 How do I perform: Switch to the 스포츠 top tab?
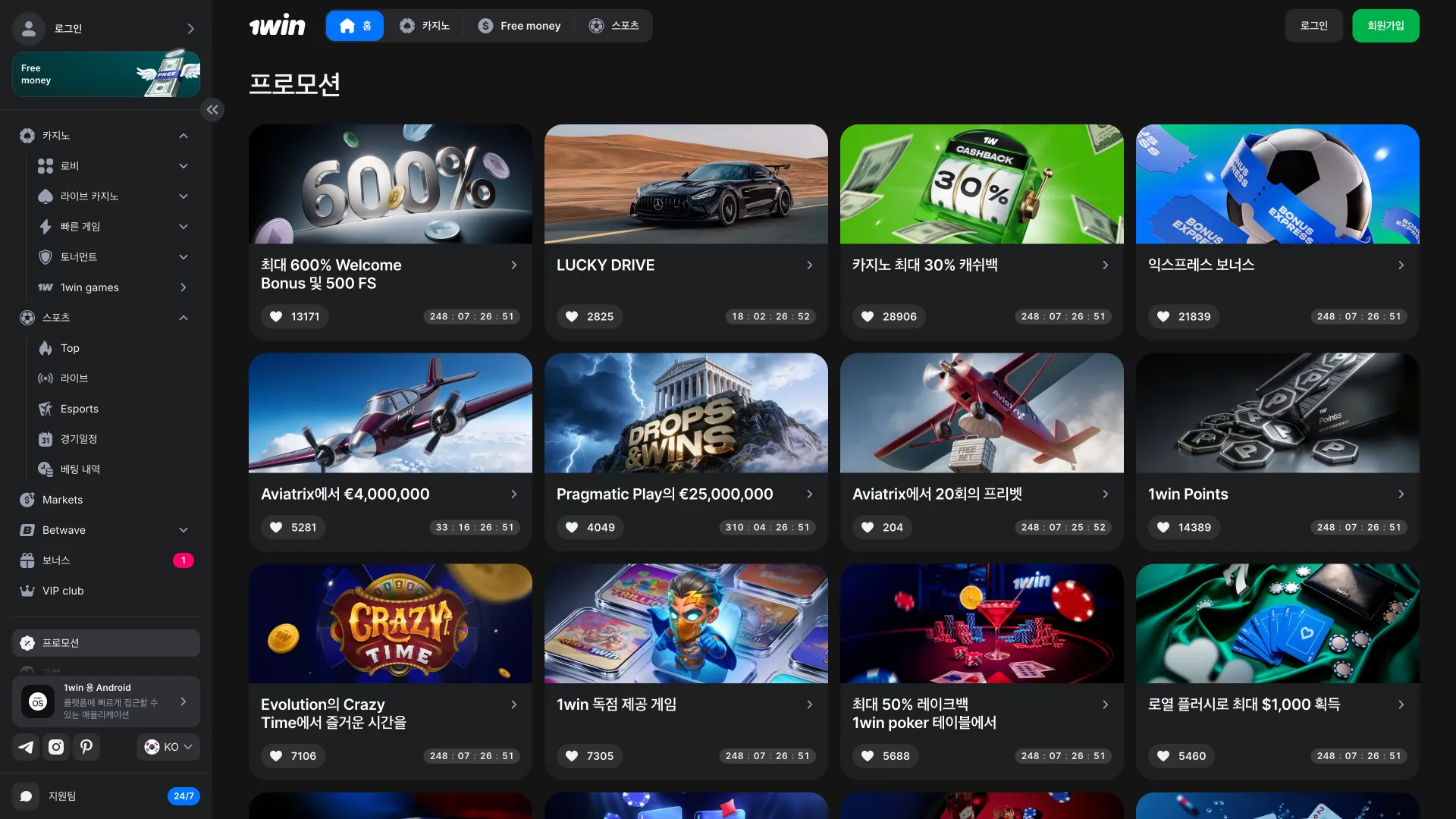[x=614, y=26]
